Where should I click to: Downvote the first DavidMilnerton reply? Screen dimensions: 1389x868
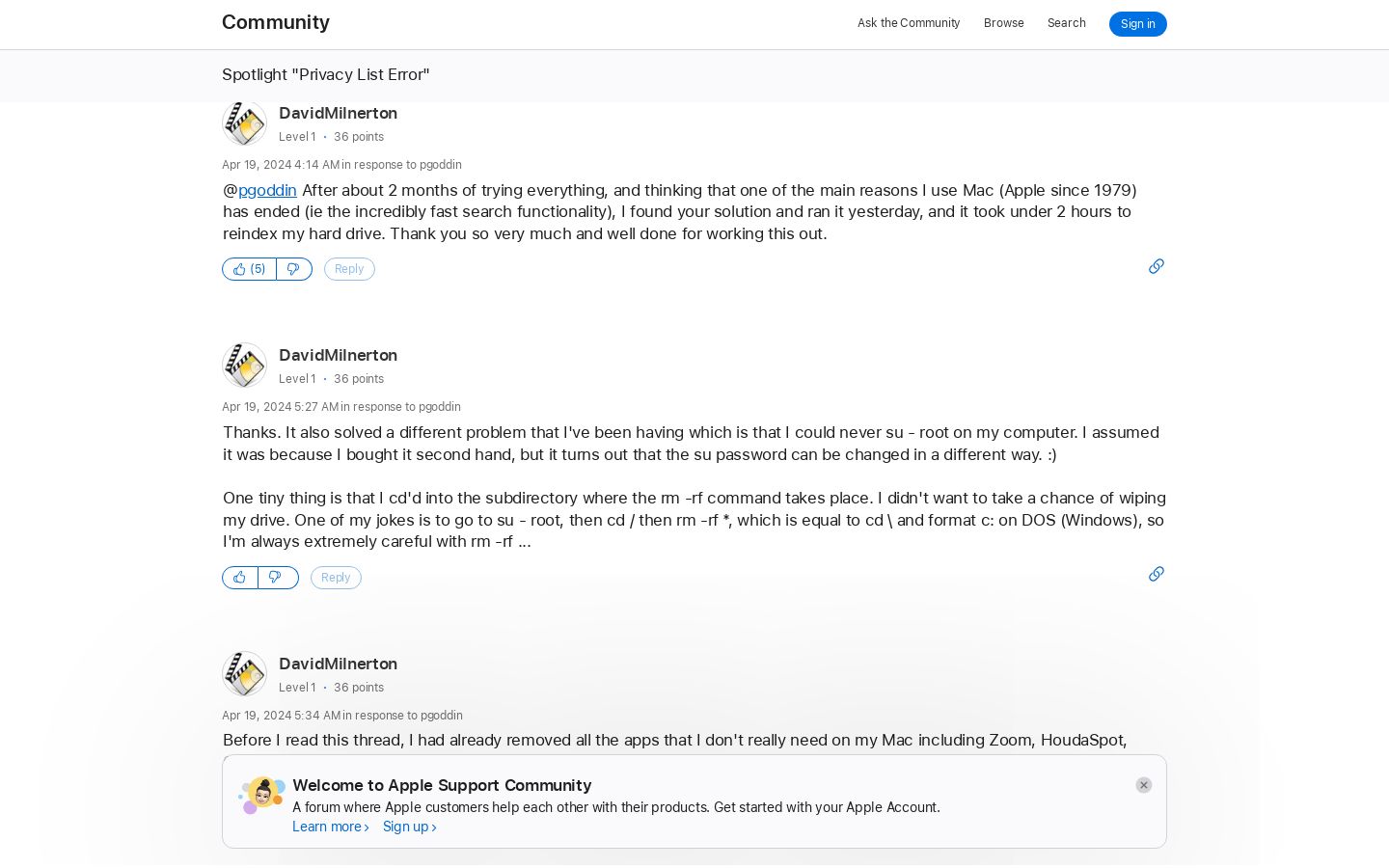coord(294,269)
